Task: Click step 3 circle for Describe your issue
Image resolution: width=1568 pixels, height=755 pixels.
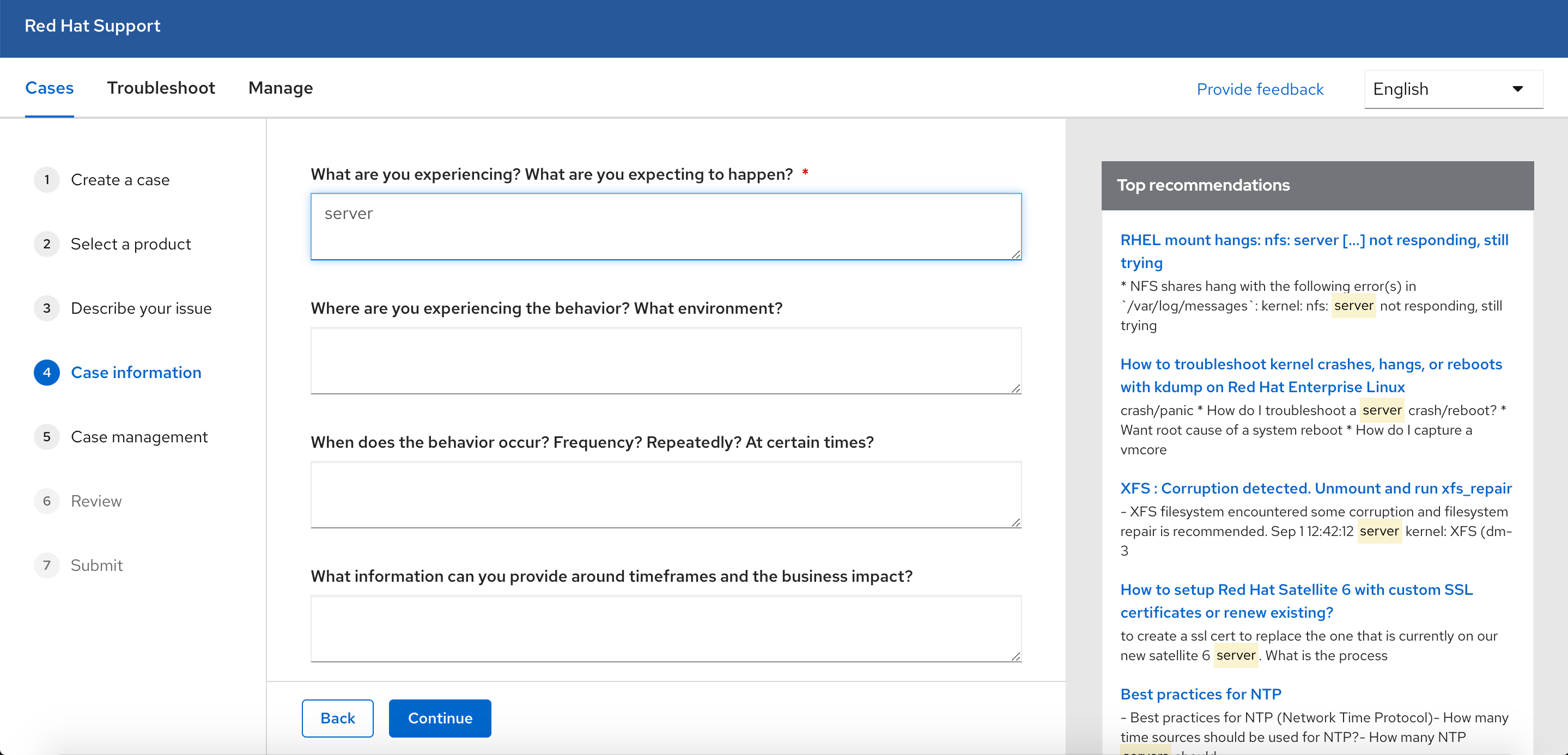Action: click(x=47, y=308)
